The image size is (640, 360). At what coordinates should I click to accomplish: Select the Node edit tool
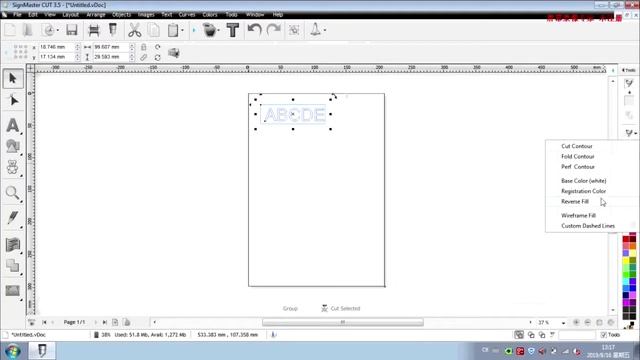tap(13, 100)
